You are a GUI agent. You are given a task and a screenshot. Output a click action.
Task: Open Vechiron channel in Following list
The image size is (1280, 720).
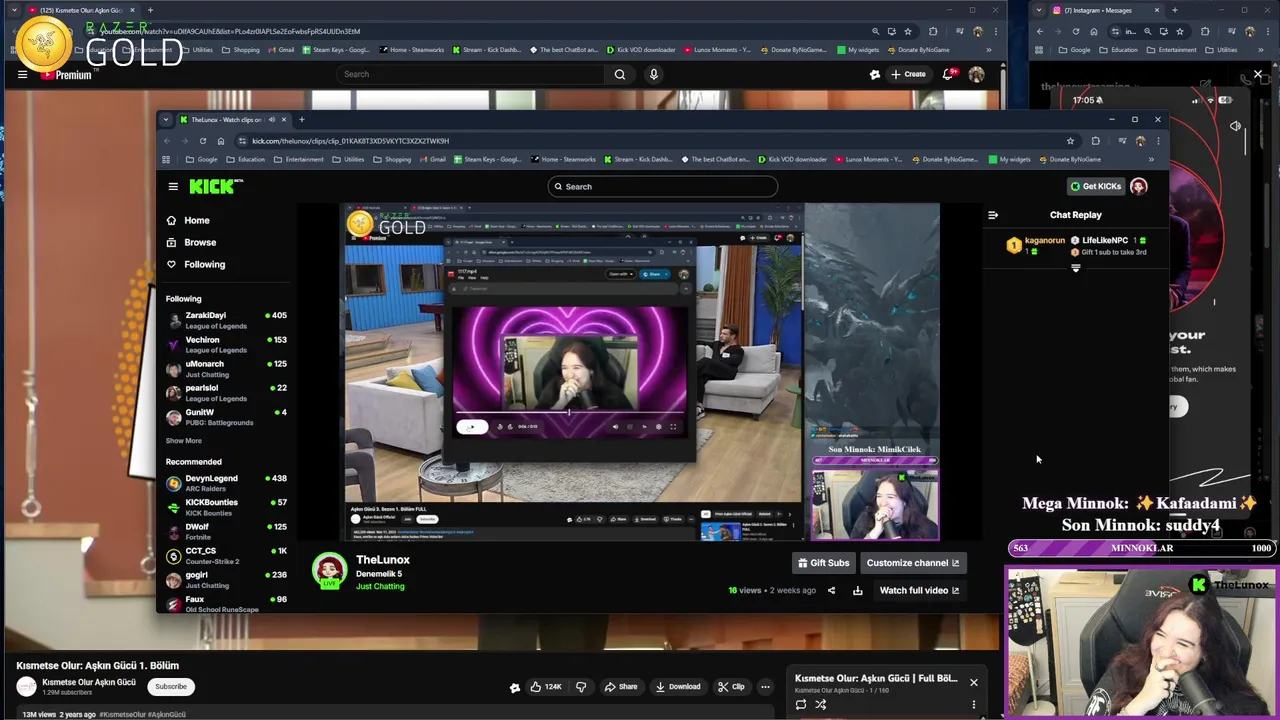click(x=227, y=344)
